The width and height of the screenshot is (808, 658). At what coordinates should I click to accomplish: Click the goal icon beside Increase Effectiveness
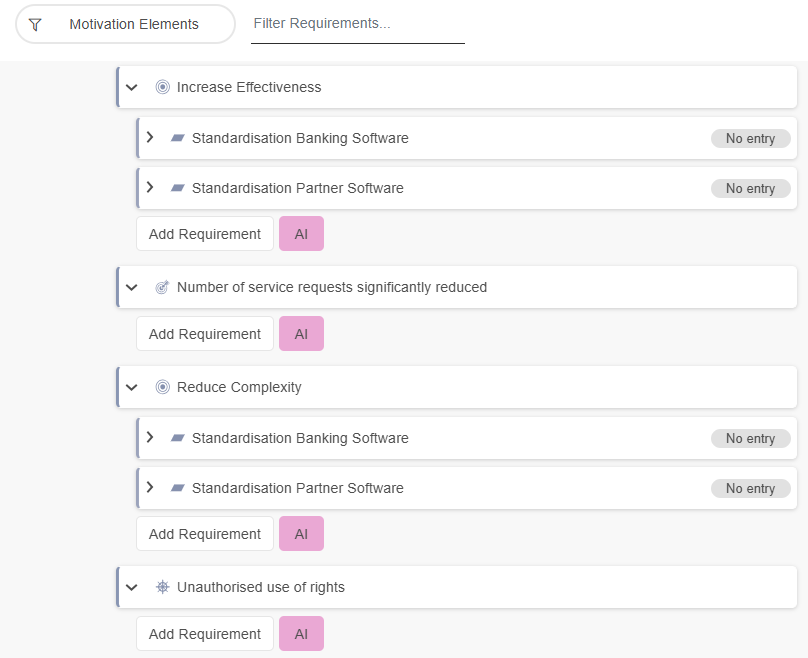[x=163, y=87]
